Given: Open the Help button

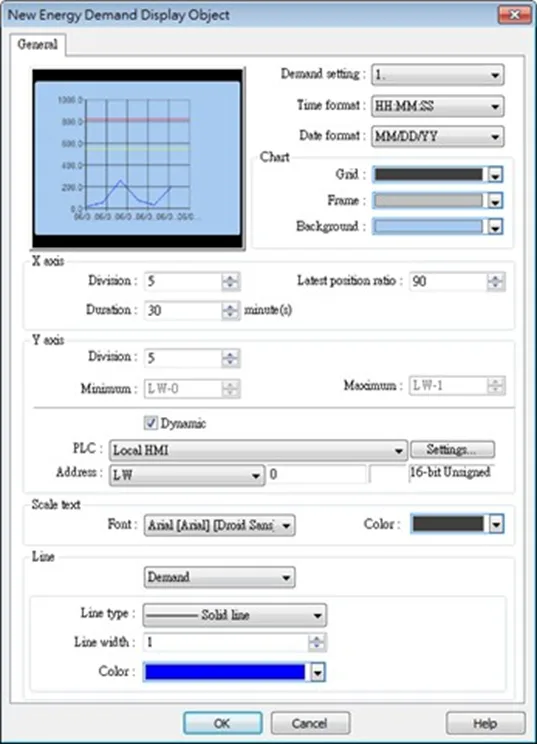Looking at the screenshot, I should point(485,723).
